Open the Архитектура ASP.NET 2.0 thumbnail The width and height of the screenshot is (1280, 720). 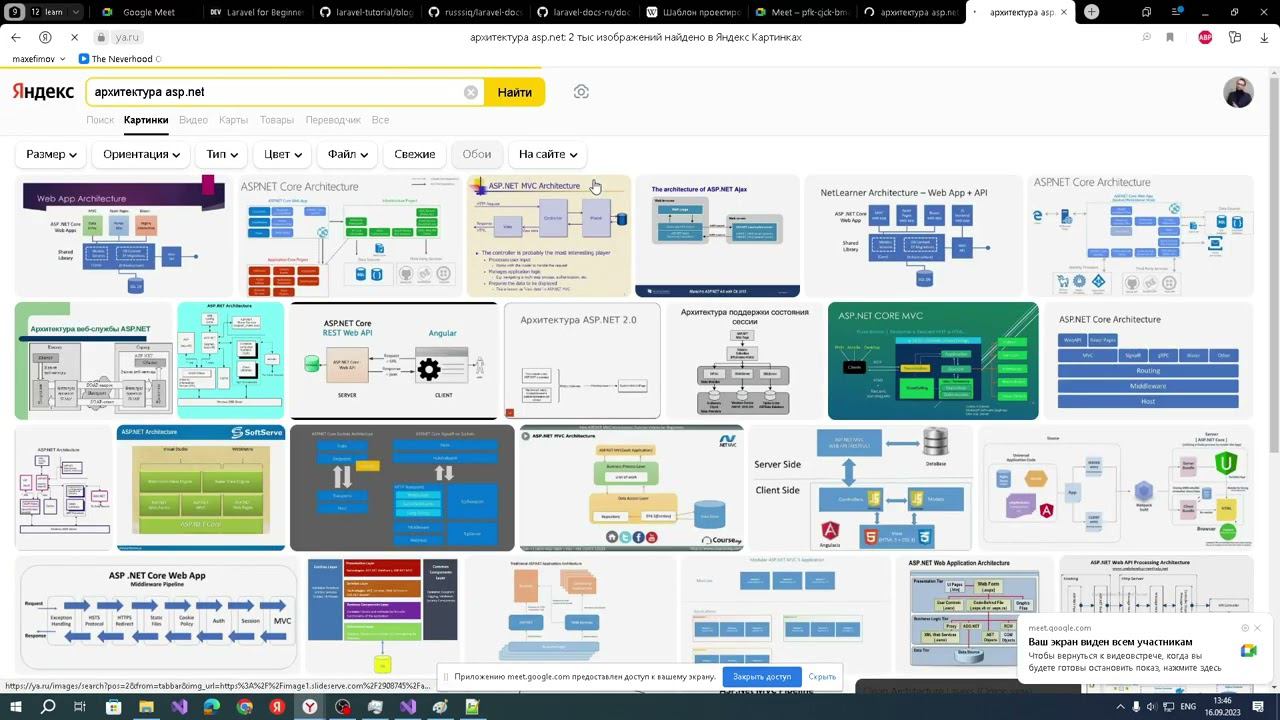pos(582,361)
